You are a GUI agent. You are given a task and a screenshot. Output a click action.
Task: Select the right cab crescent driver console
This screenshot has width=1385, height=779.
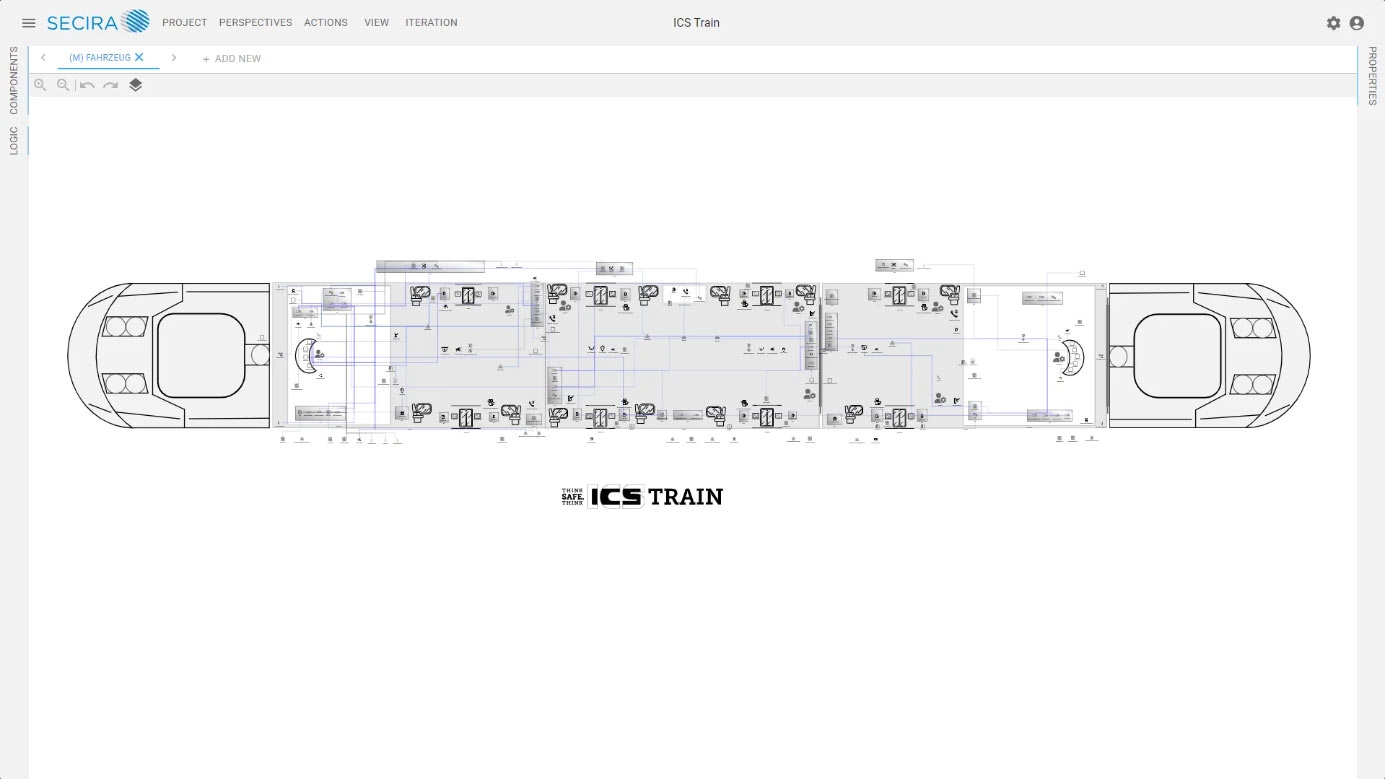point(1076,358)
